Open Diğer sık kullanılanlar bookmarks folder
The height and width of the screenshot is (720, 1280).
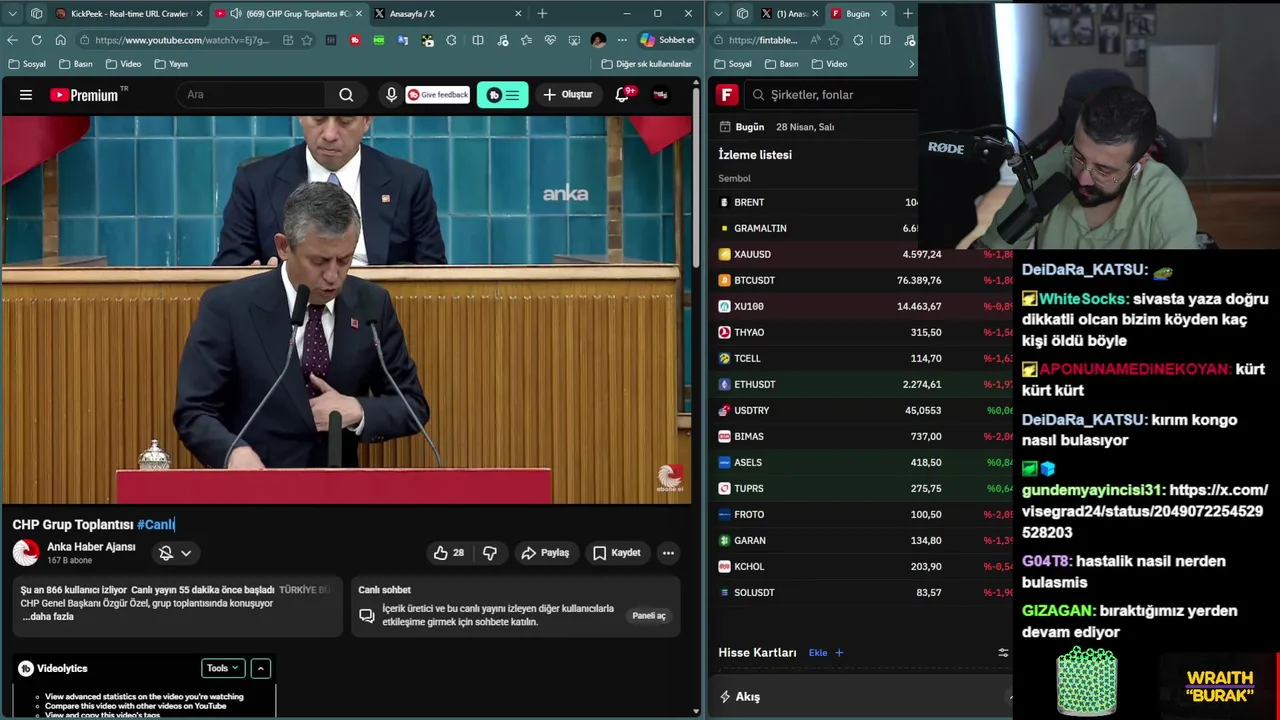point(646,64)
